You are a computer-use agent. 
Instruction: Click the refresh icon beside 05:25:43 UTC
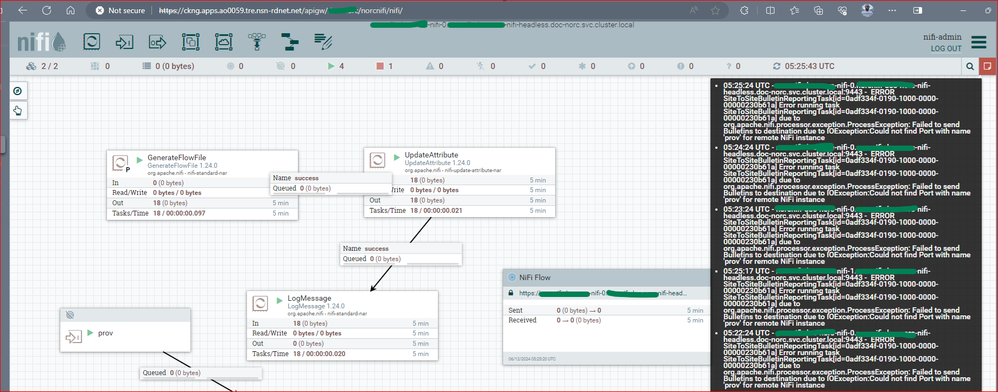776,66
